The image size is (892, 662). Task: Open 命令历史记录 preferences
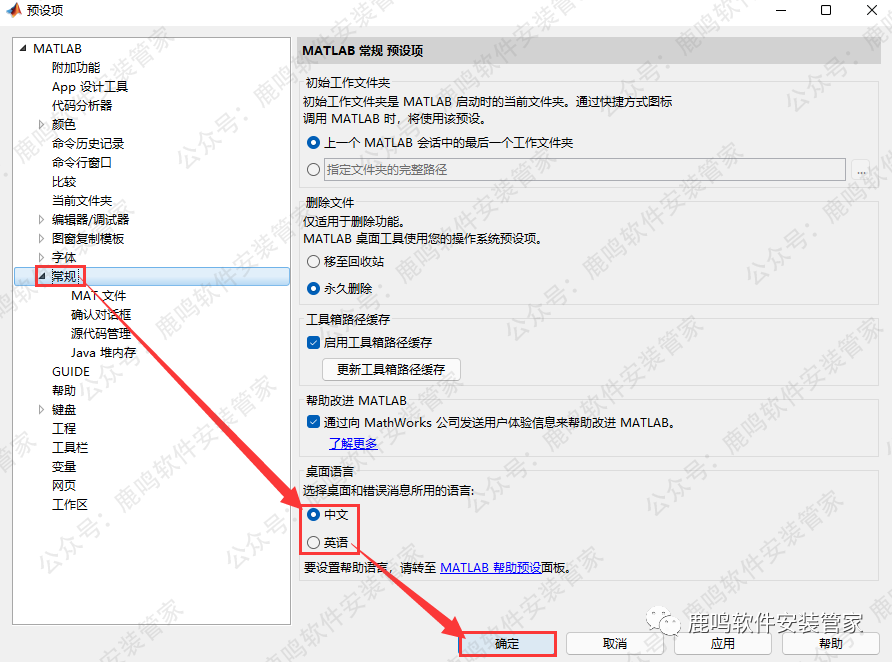(x=88, y=143)
